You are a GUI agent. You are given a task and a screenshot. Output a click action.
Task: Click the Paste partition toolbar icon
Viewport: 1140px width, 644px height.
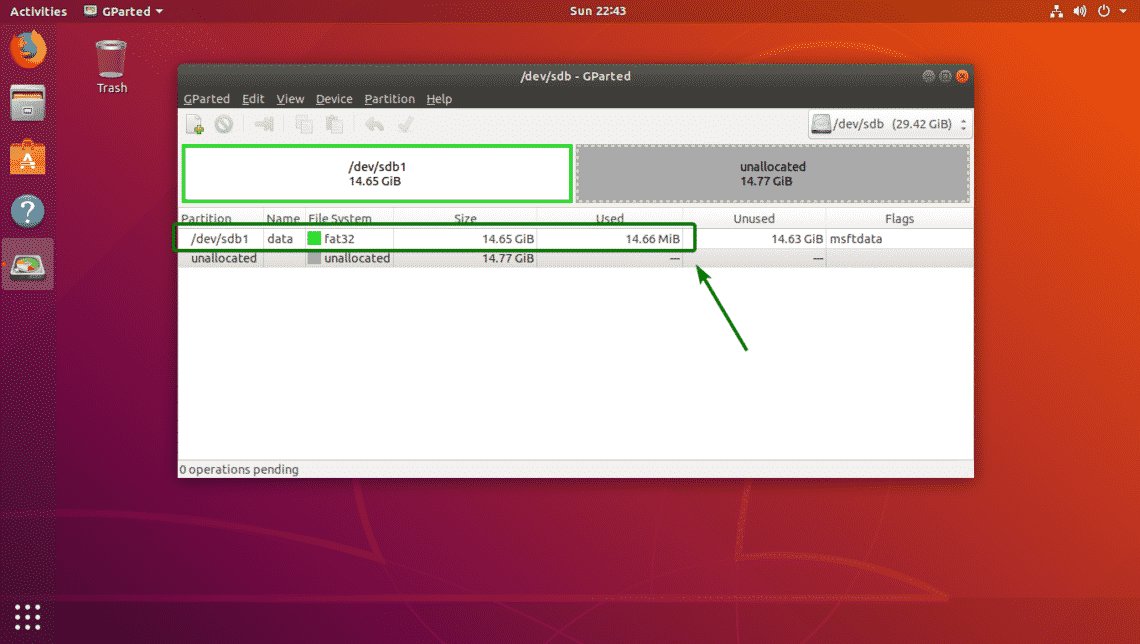tap(334, 124)
